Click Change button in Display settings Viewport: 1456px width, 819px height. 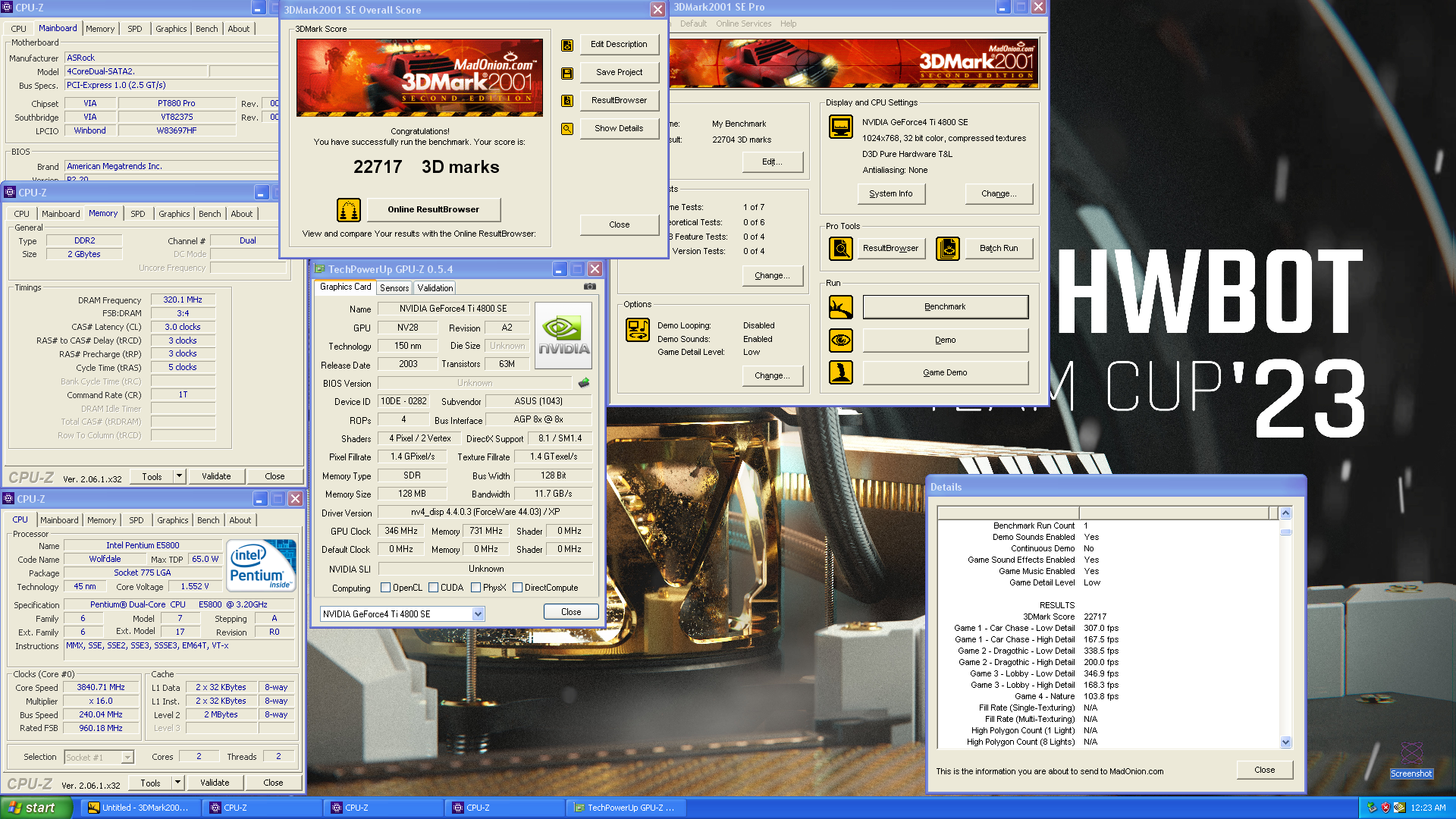999,194
